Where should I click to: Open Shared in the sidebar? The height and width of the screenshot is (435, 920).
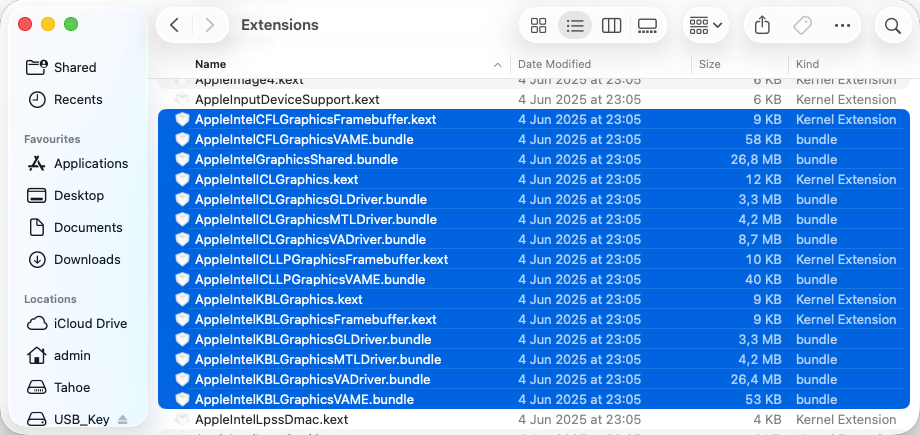pyautogui.click(x=75, y=68)
